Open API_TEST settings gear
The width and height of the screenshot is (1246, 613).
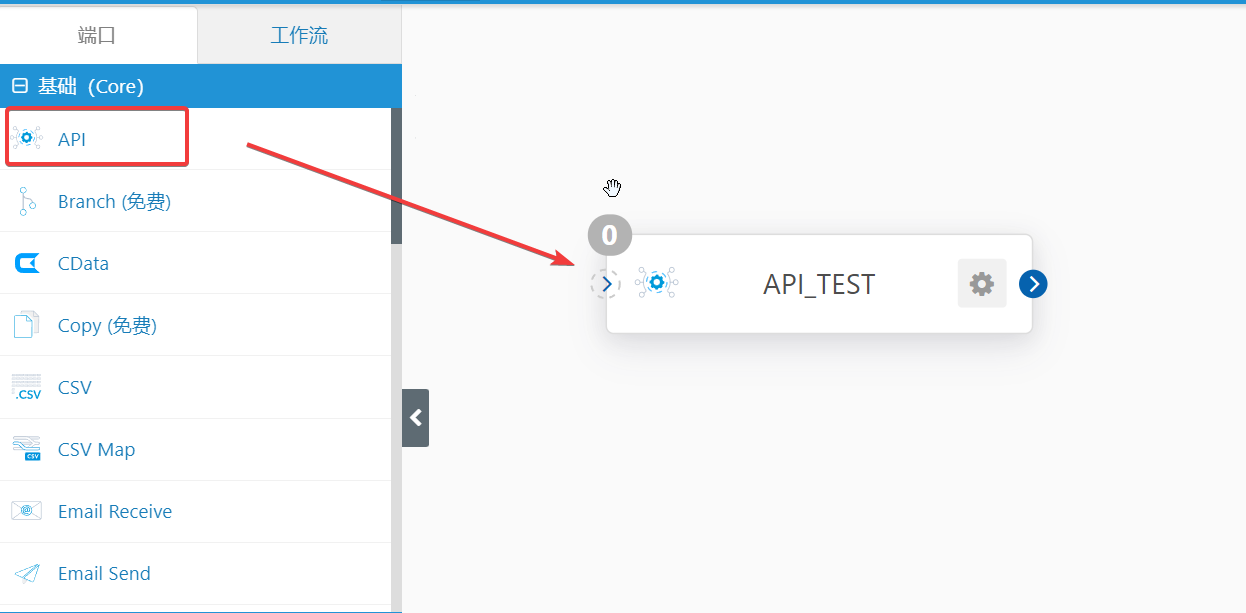click(x=982, y=284)
